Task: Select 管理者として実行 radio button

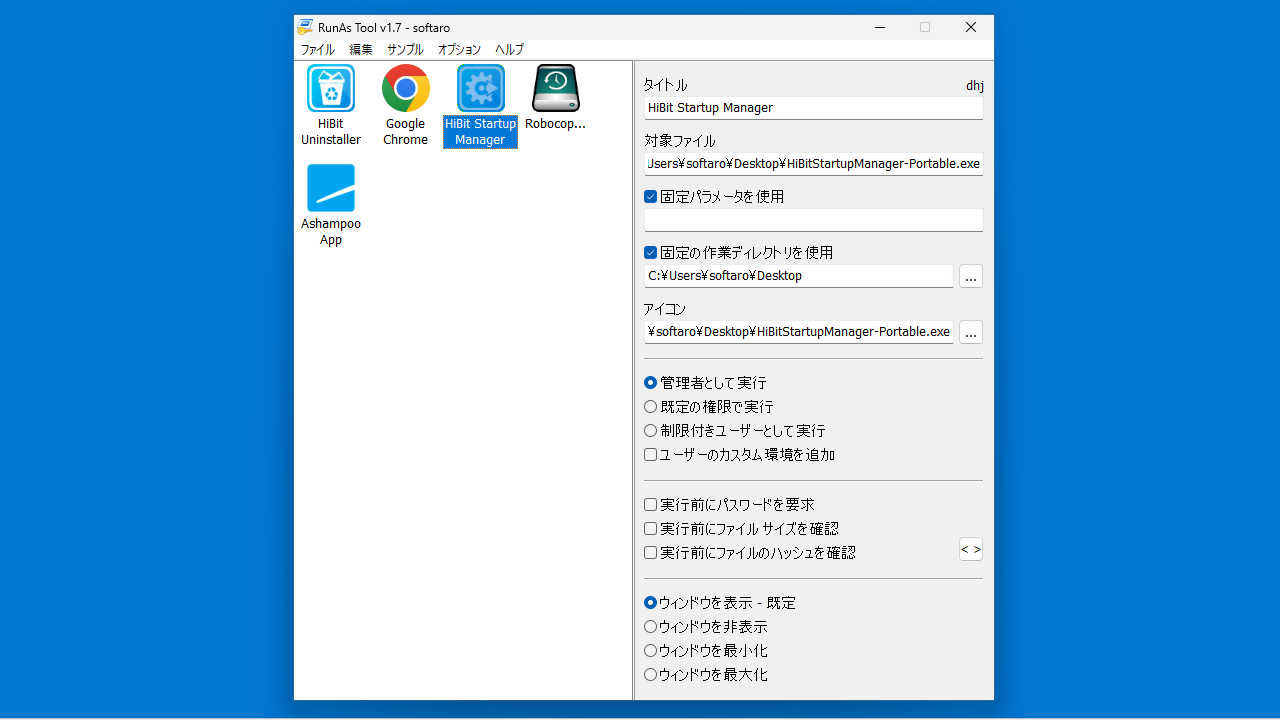Action: pyautogui.click(x=651, y=383)
